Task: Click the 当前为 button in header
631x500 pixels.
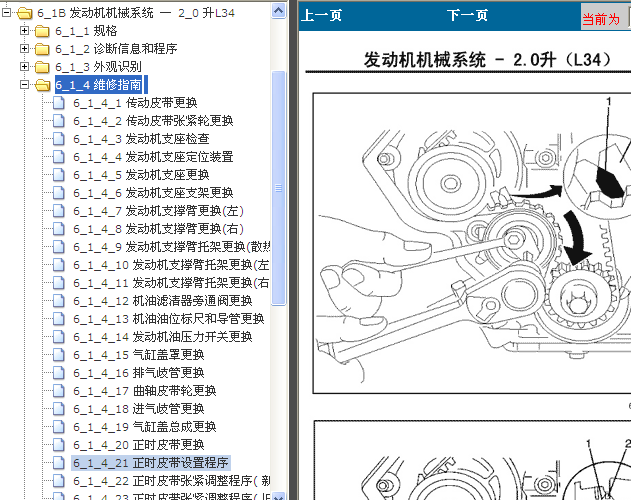Action: [x=601, y=19]
